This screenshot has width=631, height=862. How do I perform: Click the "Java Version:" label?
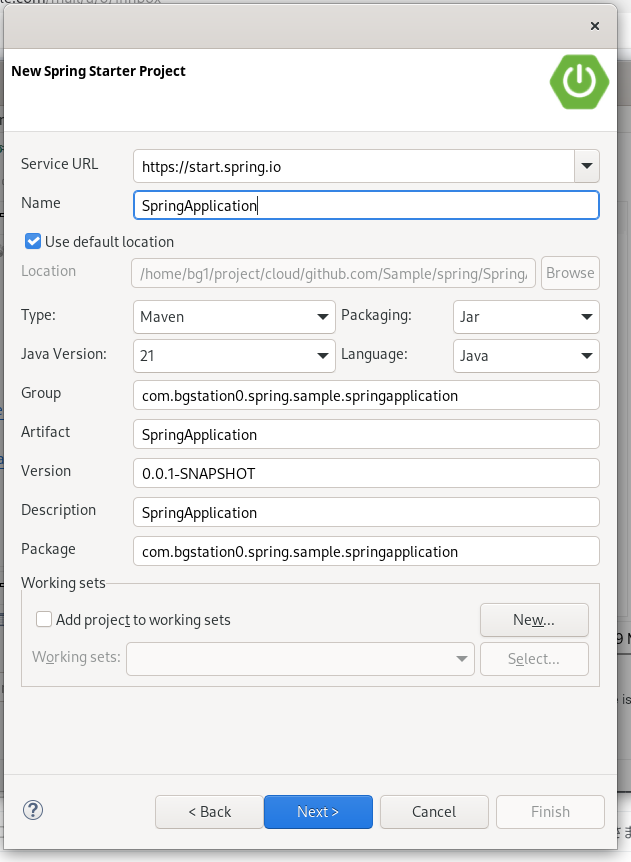(x=64, y=353)
